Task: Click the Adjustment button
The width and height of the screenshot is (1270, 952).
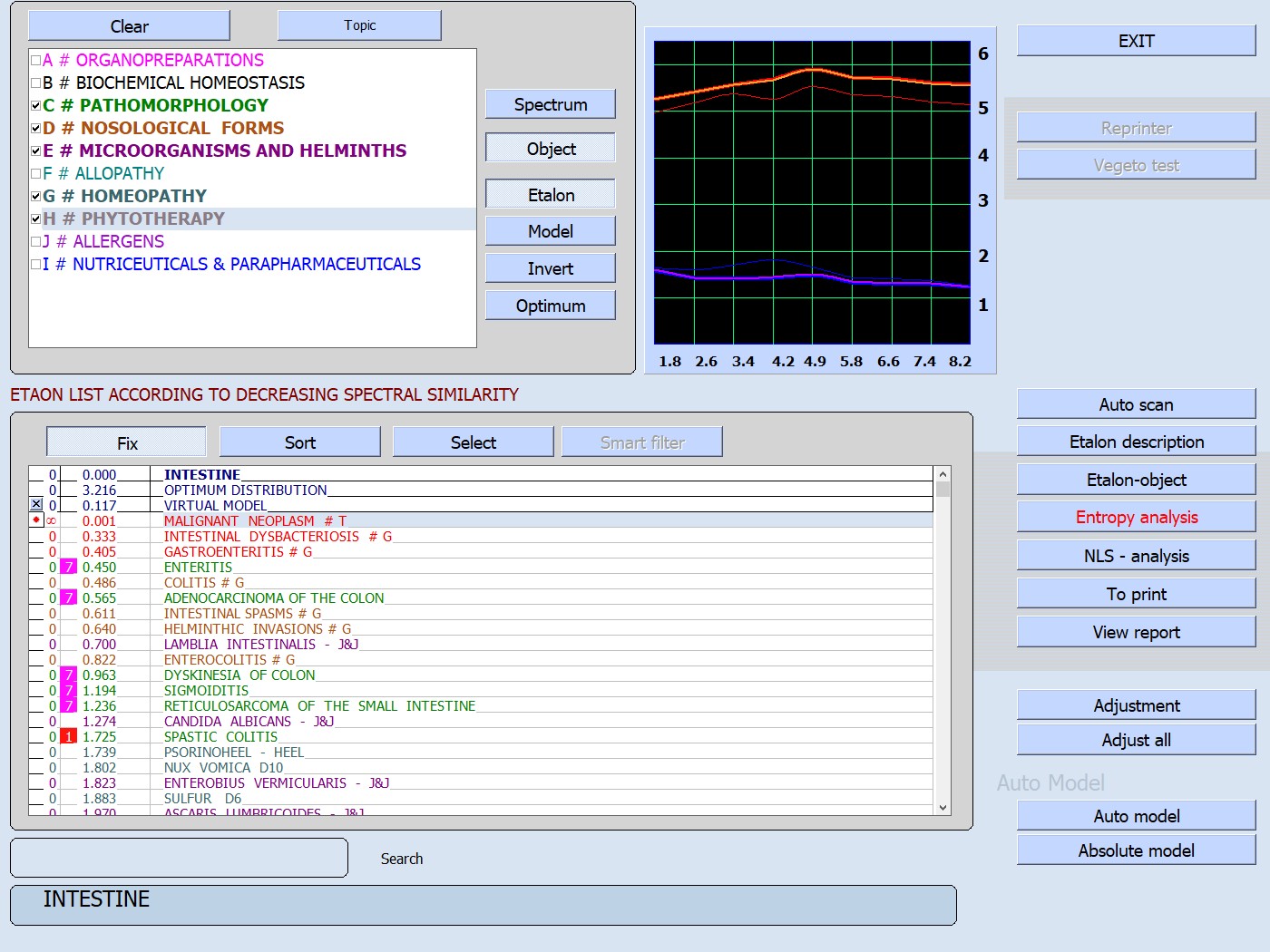Action: tap(1136, 705)
